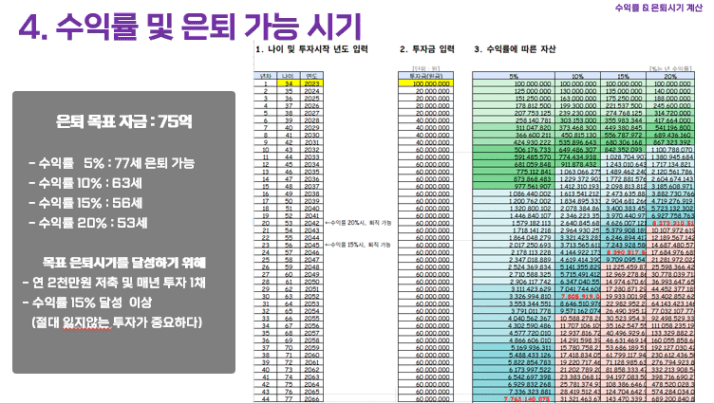Viewport: 714px width, 404px height.
Task: Click the 20% column cell '140,000,000'
Action: click(670, 91)
